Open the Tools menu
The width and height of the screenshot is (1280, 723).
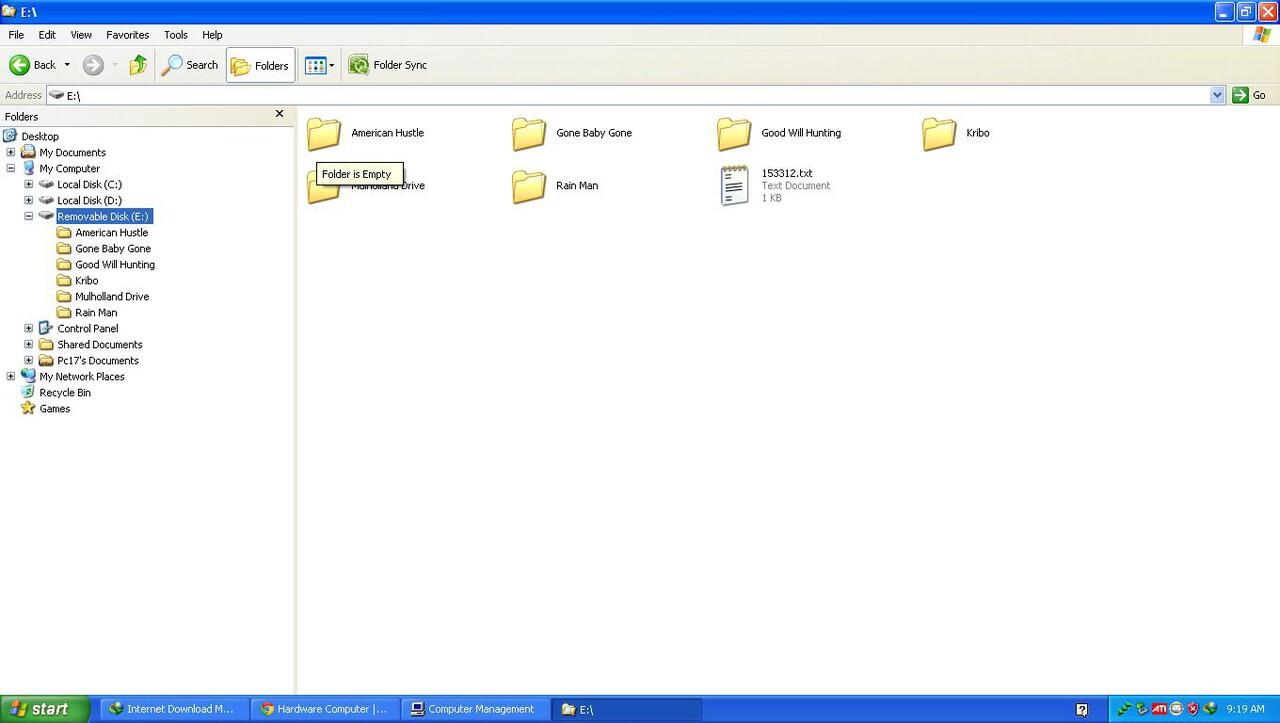point(176,35)
